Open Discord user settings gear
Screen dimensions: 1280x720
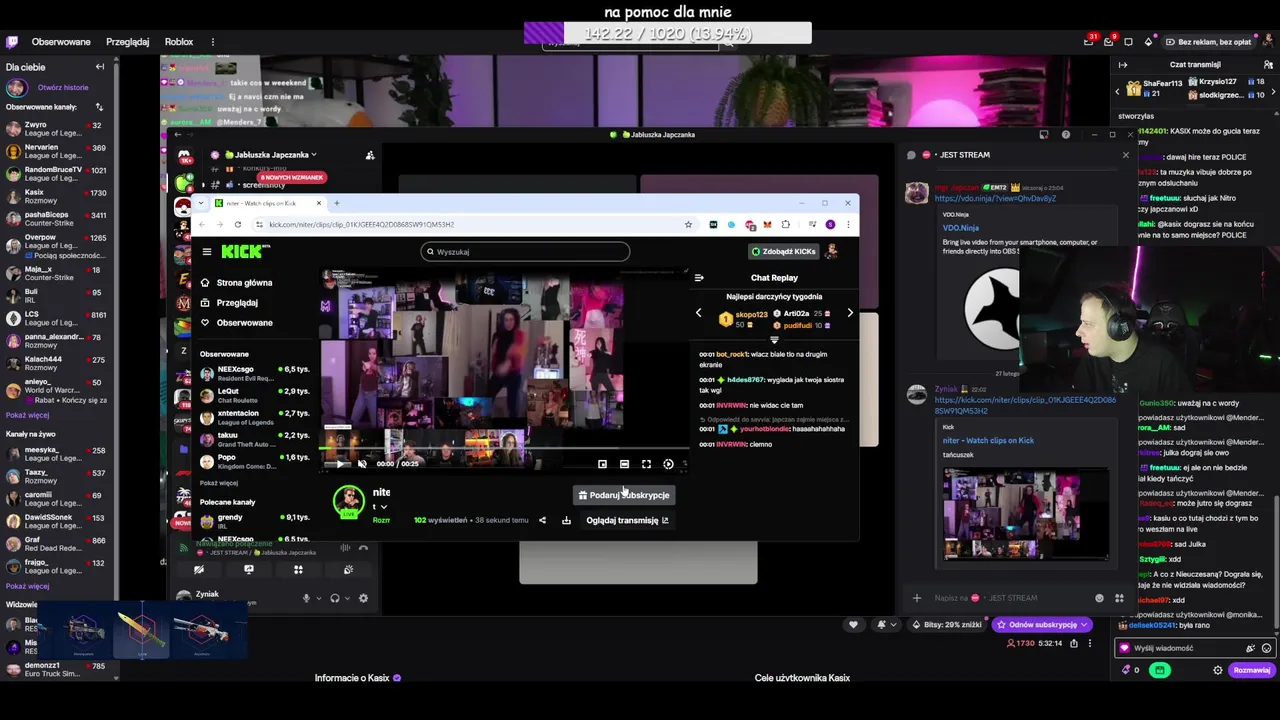coord(363,598)
